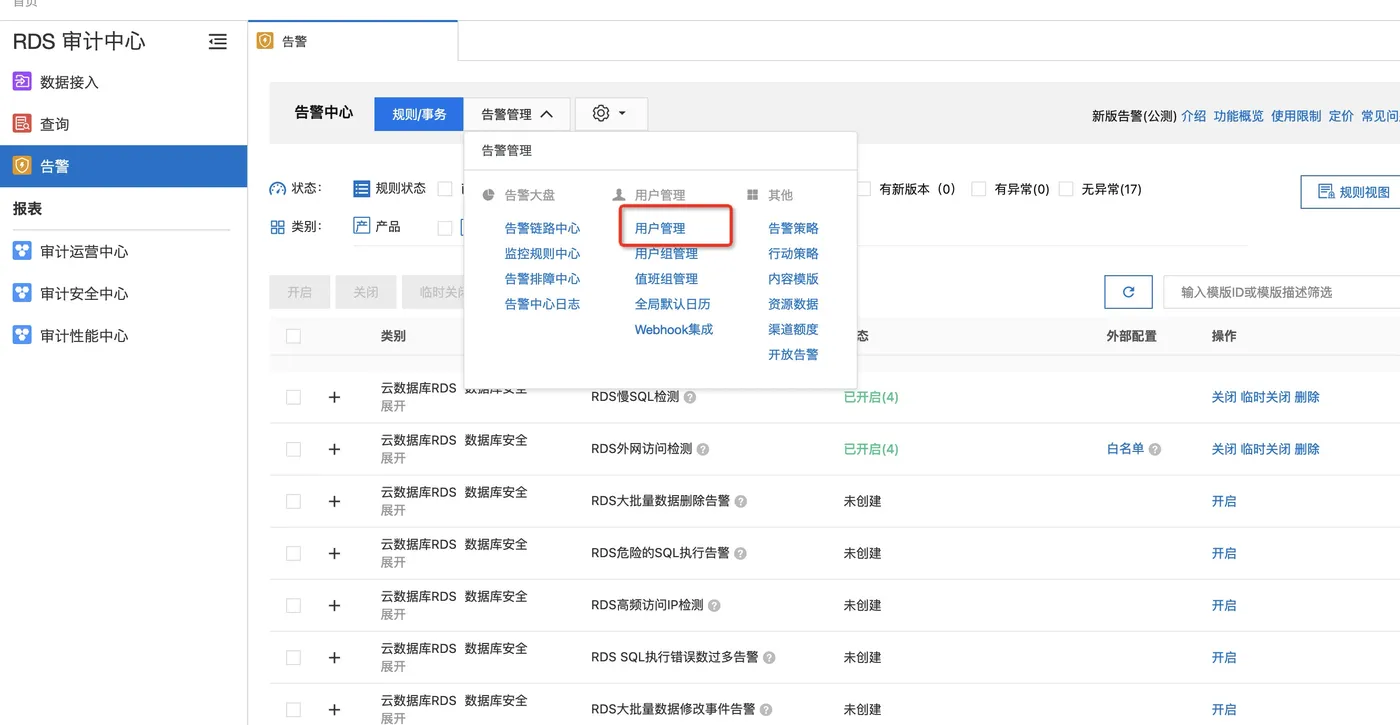Click help icon beside RDS慢SQL检测
Screen dimensions: 1400x725
(690, 397)
